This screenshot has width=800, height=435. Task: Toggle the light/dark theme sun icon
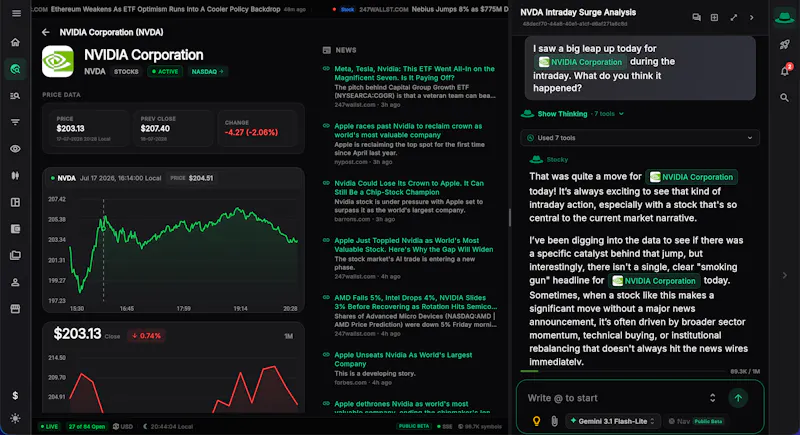15,418
